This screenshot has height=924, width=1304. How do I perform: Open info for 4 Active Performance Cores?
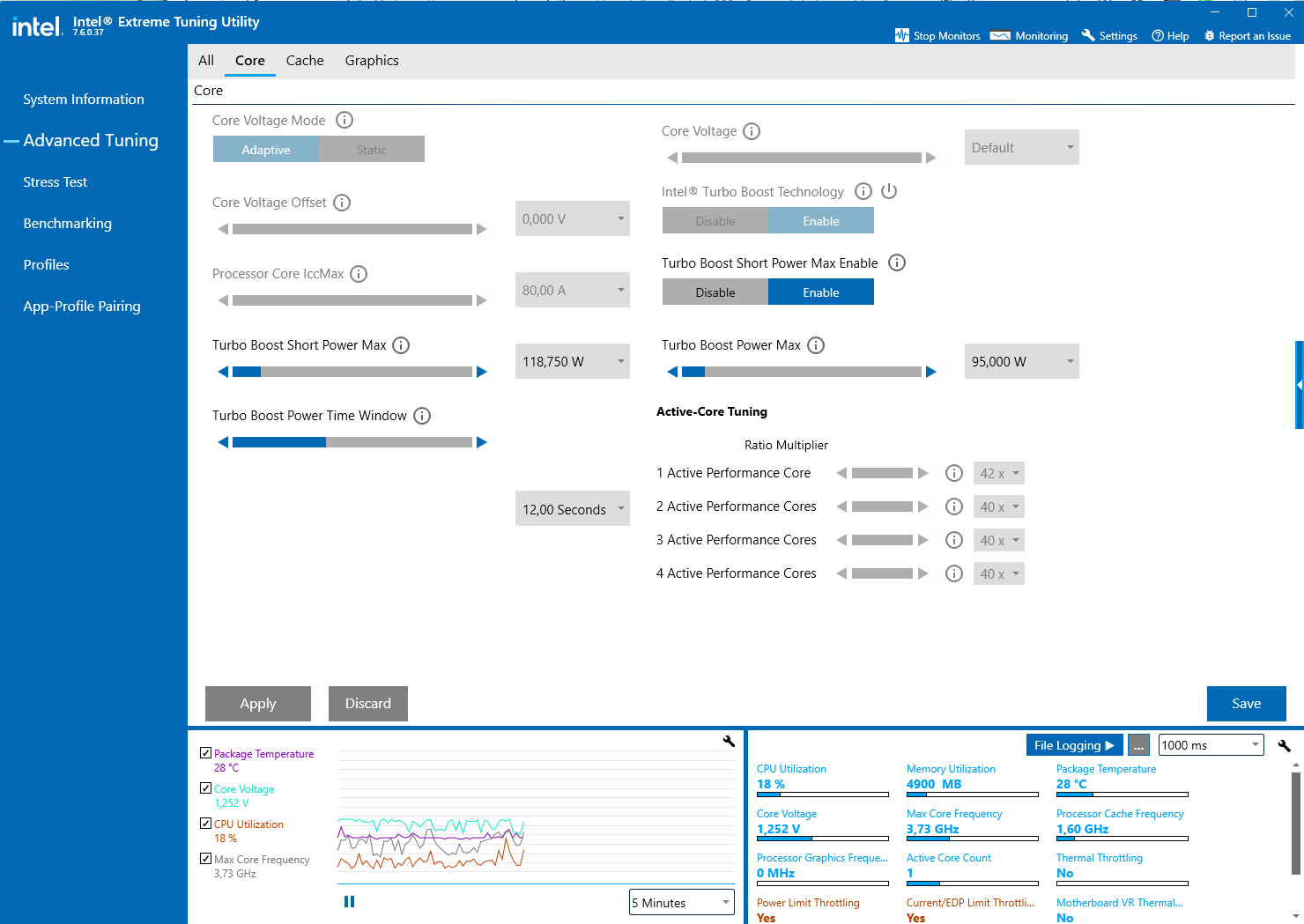(953, 573)
